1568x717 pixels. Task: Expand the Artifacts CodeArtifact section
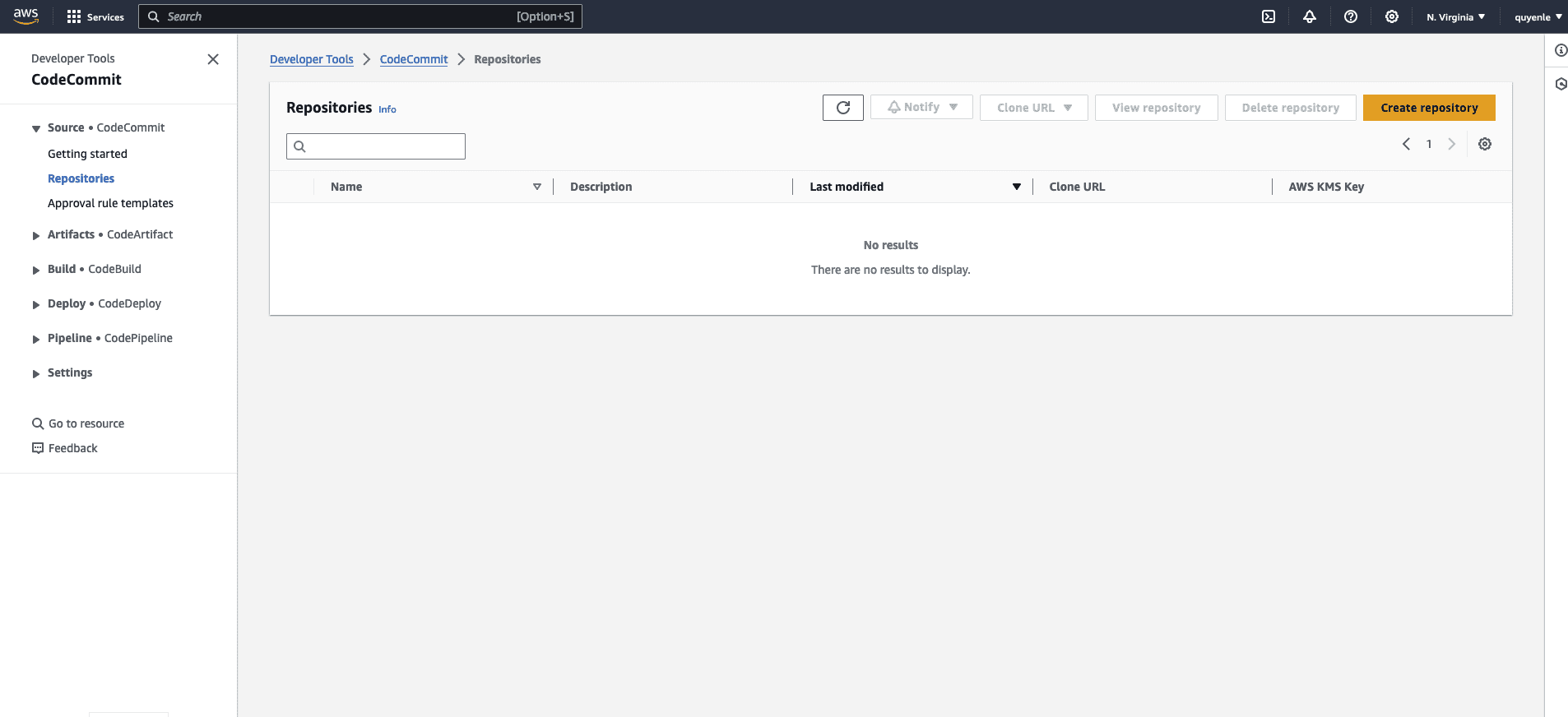36,235
